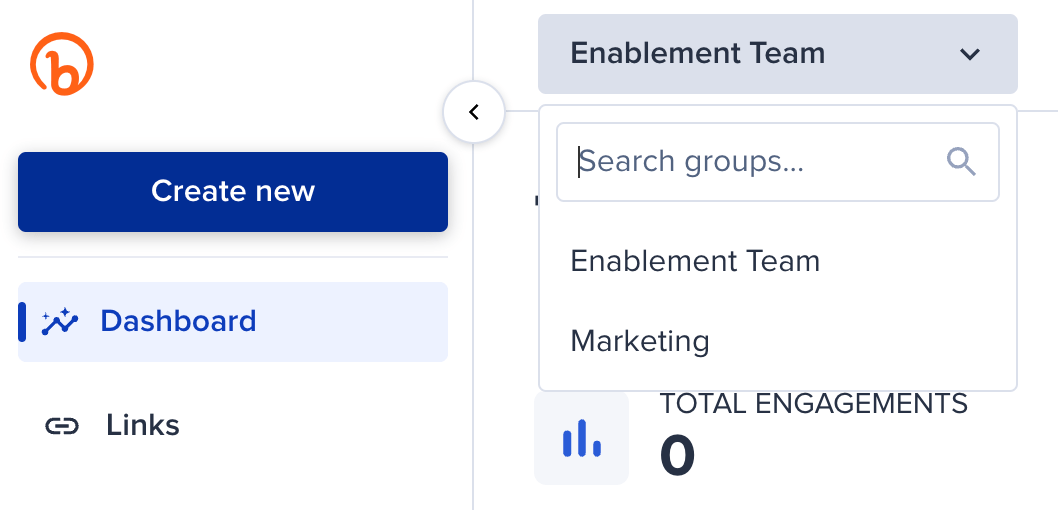This screenshot has width=1058, height=510.
Task: Go to the Dashboard page
Action: click(178, 321)
